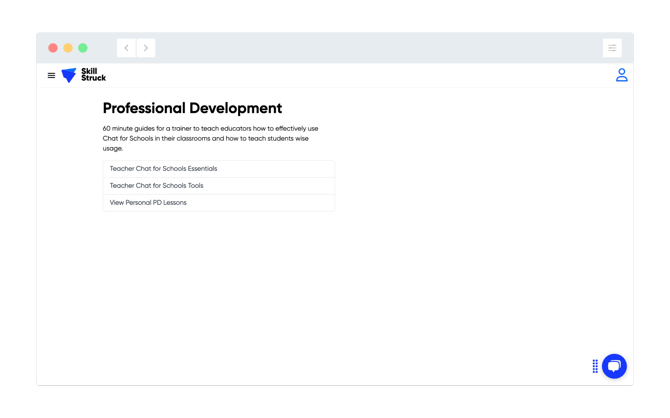Select View Personal PD Lessons
The image size is (670, 418).
148,203
